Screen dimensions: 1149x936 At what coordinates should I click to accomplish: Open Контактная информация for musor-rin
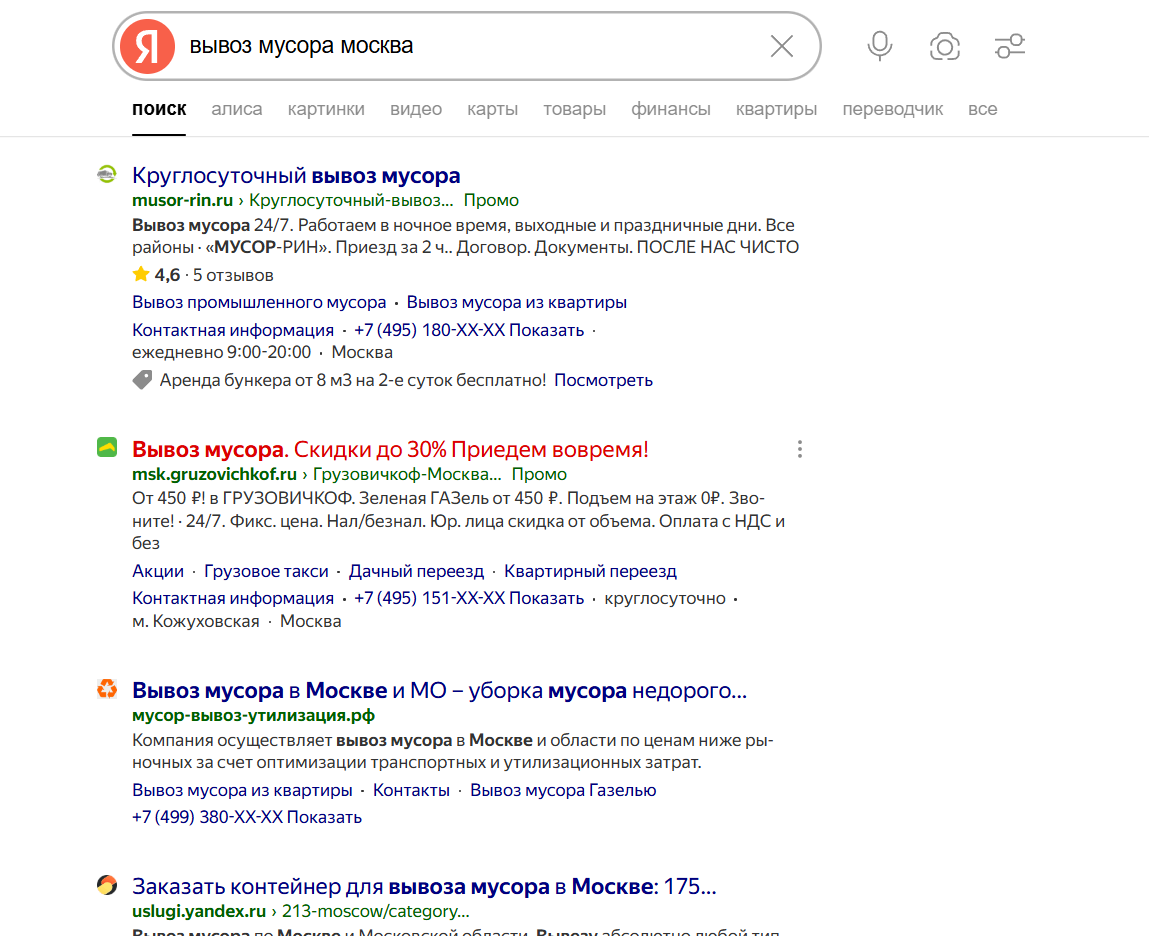233,330
